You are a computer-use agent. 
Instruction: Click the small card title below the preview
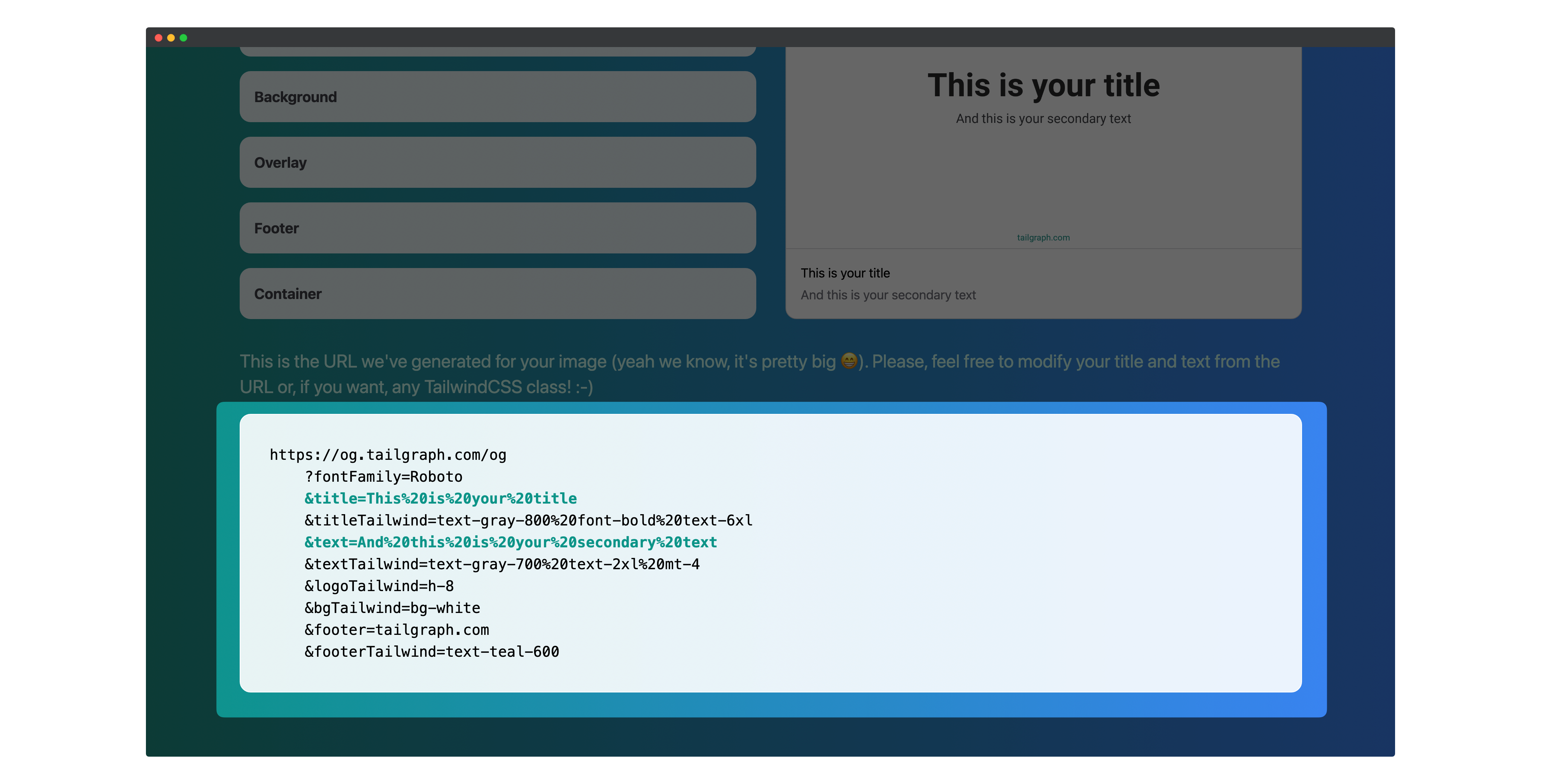click(x=845, y=273)
